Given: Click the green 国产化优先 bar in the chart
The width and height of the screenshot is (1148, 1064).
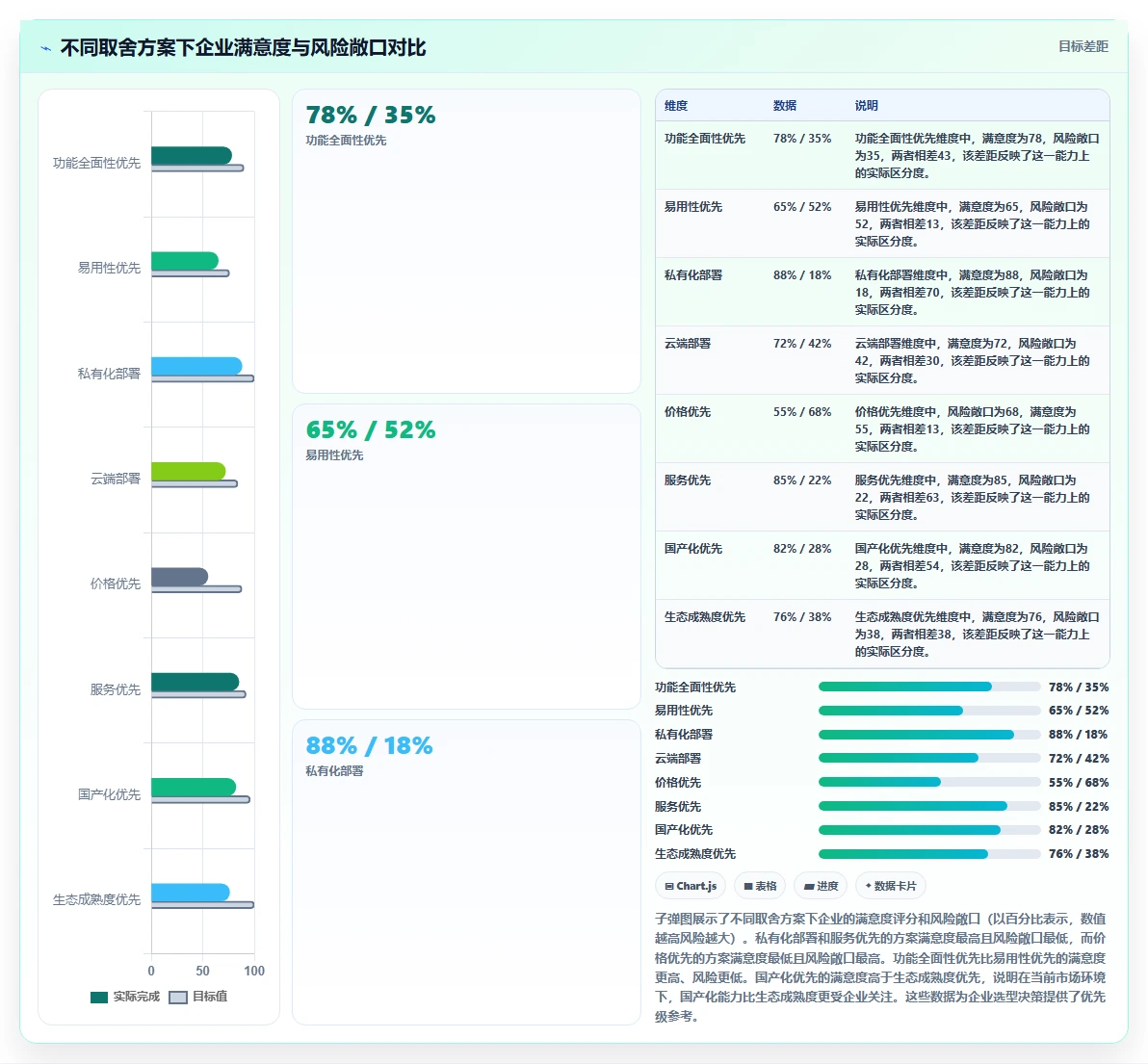Looking at the screenshot, I should (x=194, y=788).
